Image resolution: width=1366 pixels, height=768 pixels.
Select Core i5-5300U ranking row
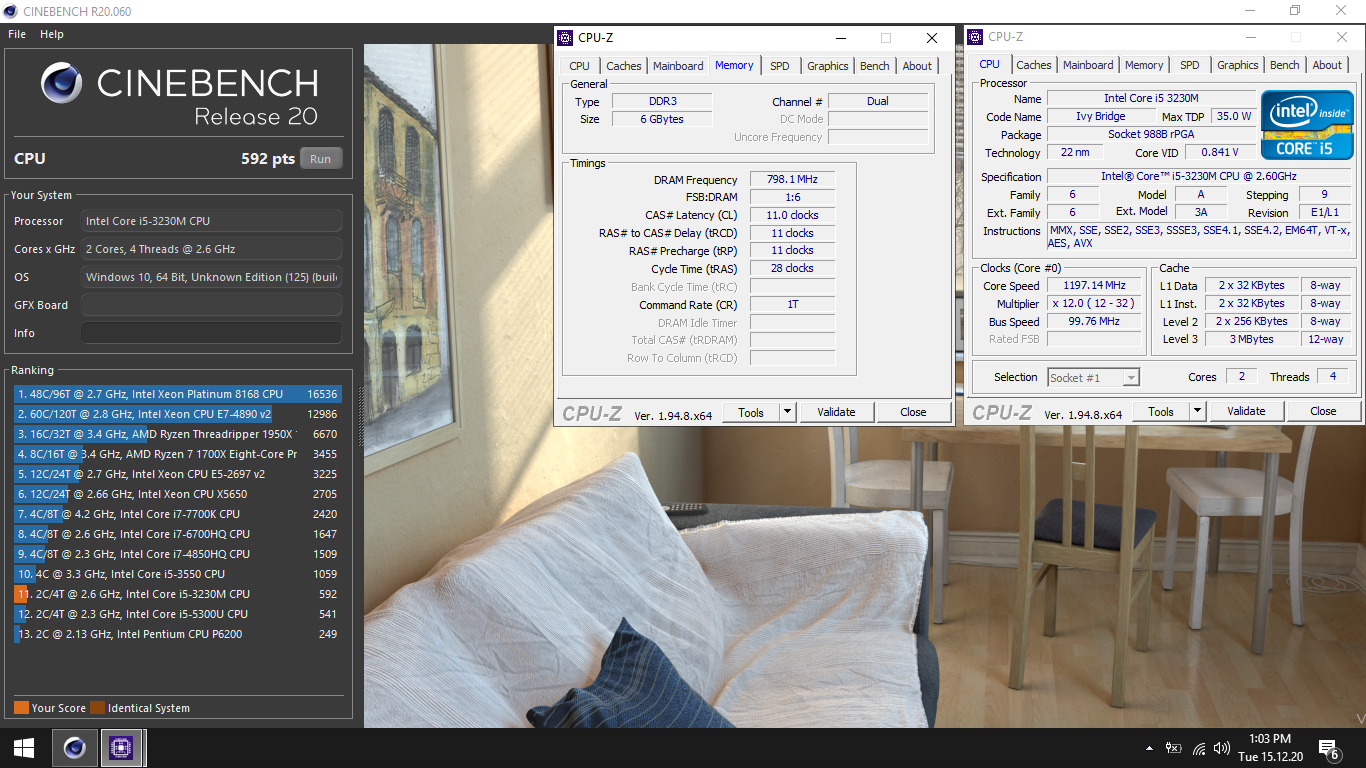(x=178, y=614)
